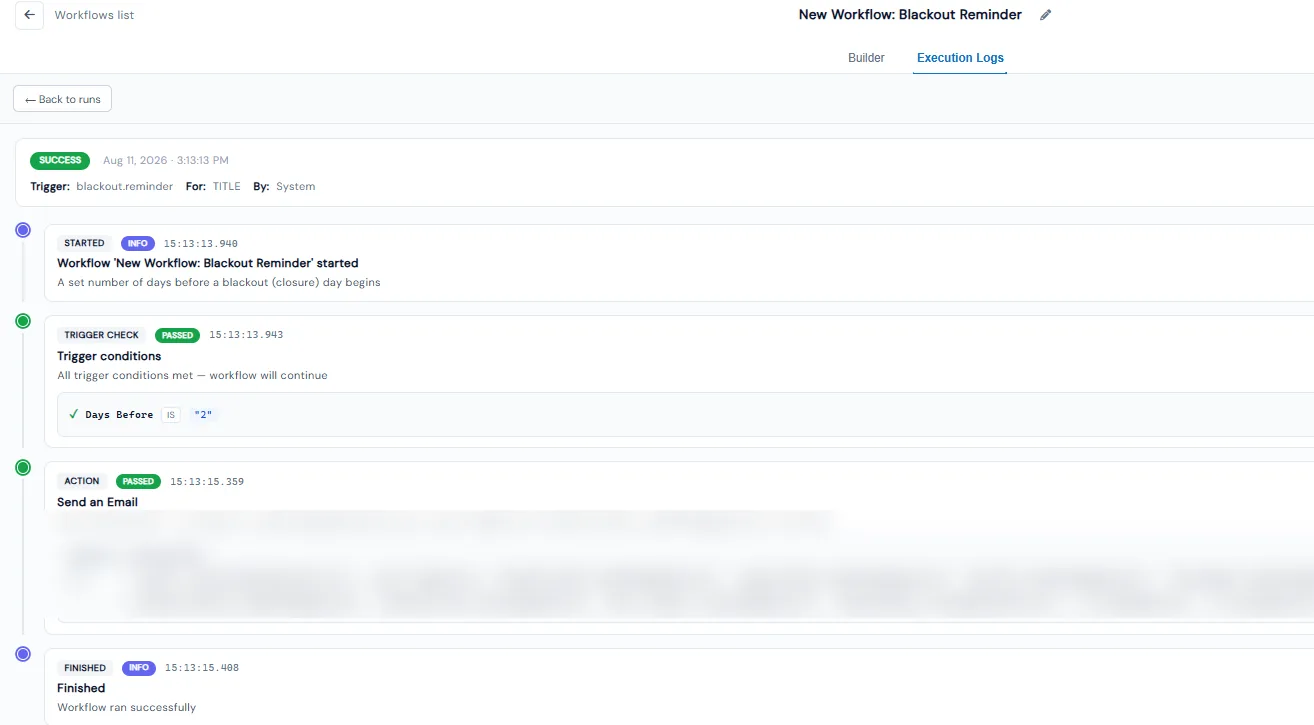Click the INFO badge in the STARTED step

tap(138, 243)
